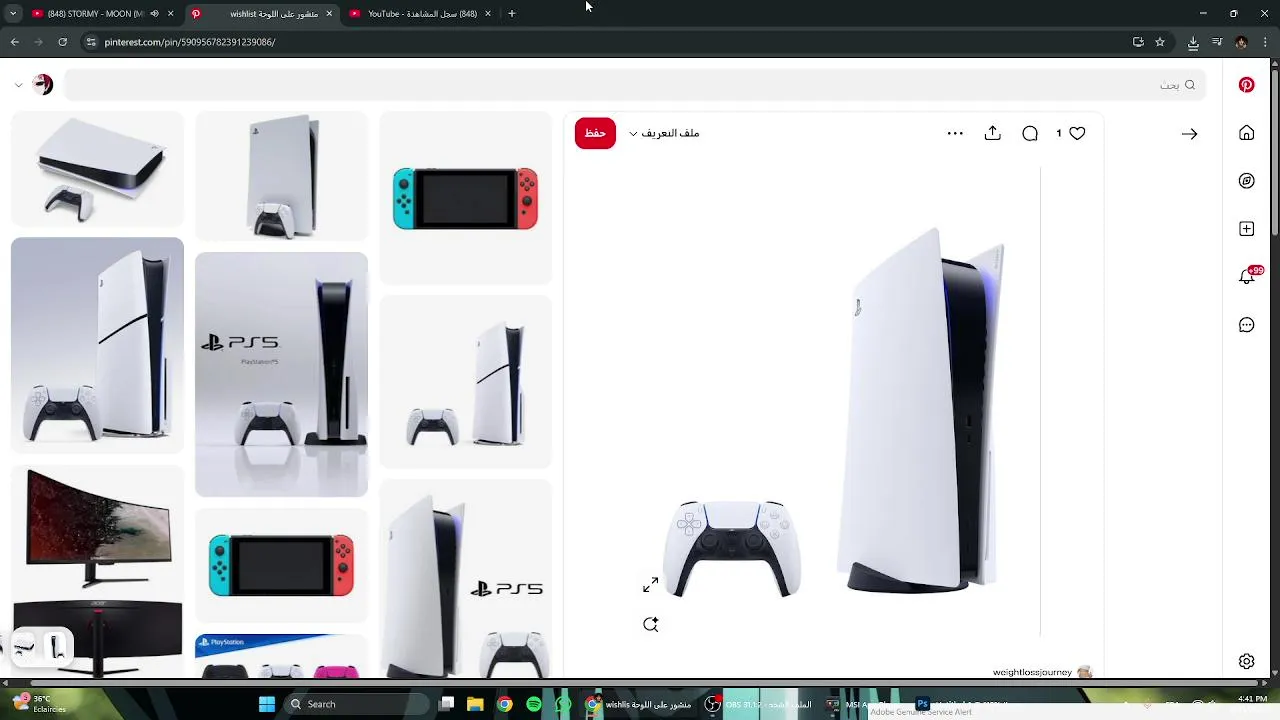
Task: Open white PS5 upright top thumbnail
Action: (281, 176)
